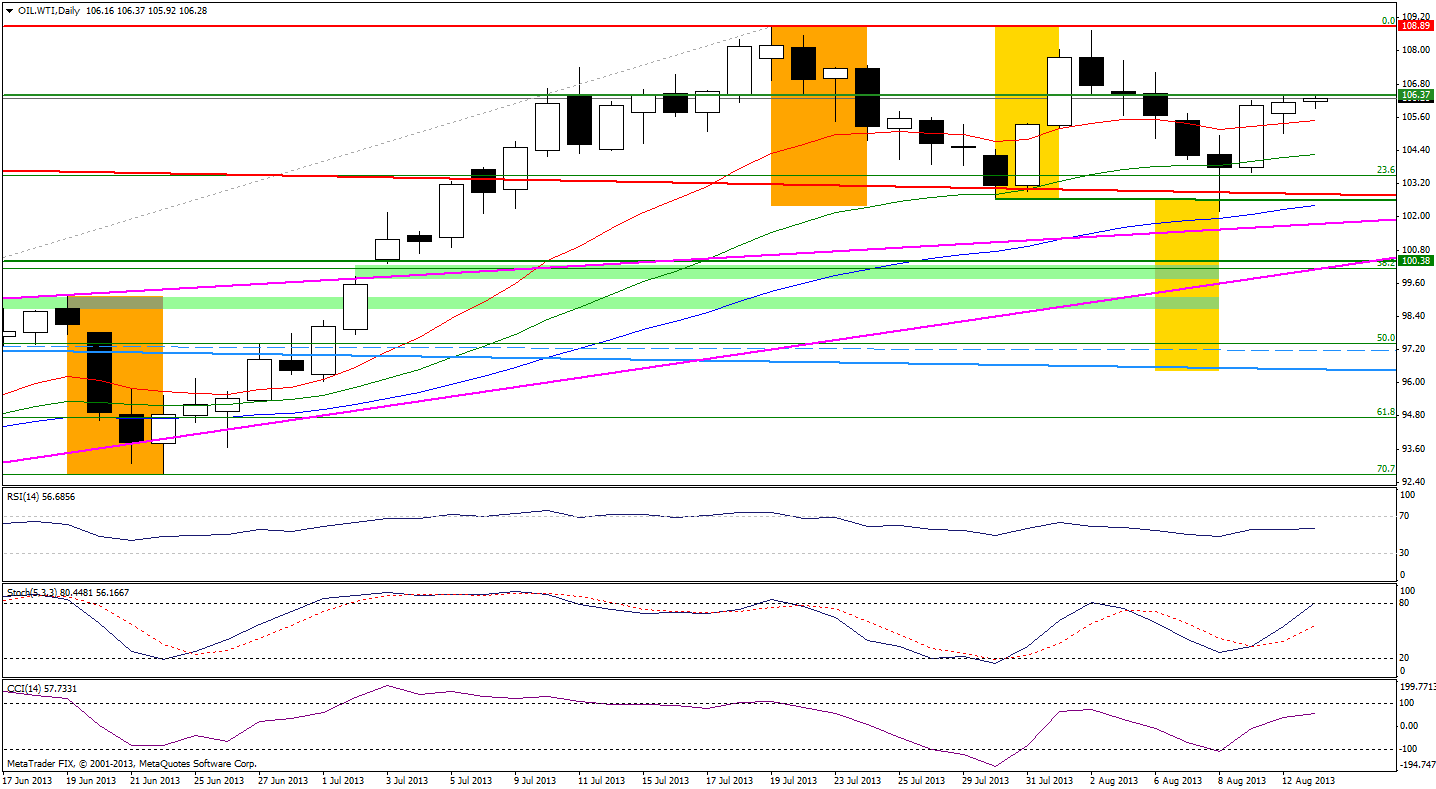The image size is (1436, 789).
Task: Click the 94.80 price axis value
Action: pyautogui.click(x=1413, y=415)
